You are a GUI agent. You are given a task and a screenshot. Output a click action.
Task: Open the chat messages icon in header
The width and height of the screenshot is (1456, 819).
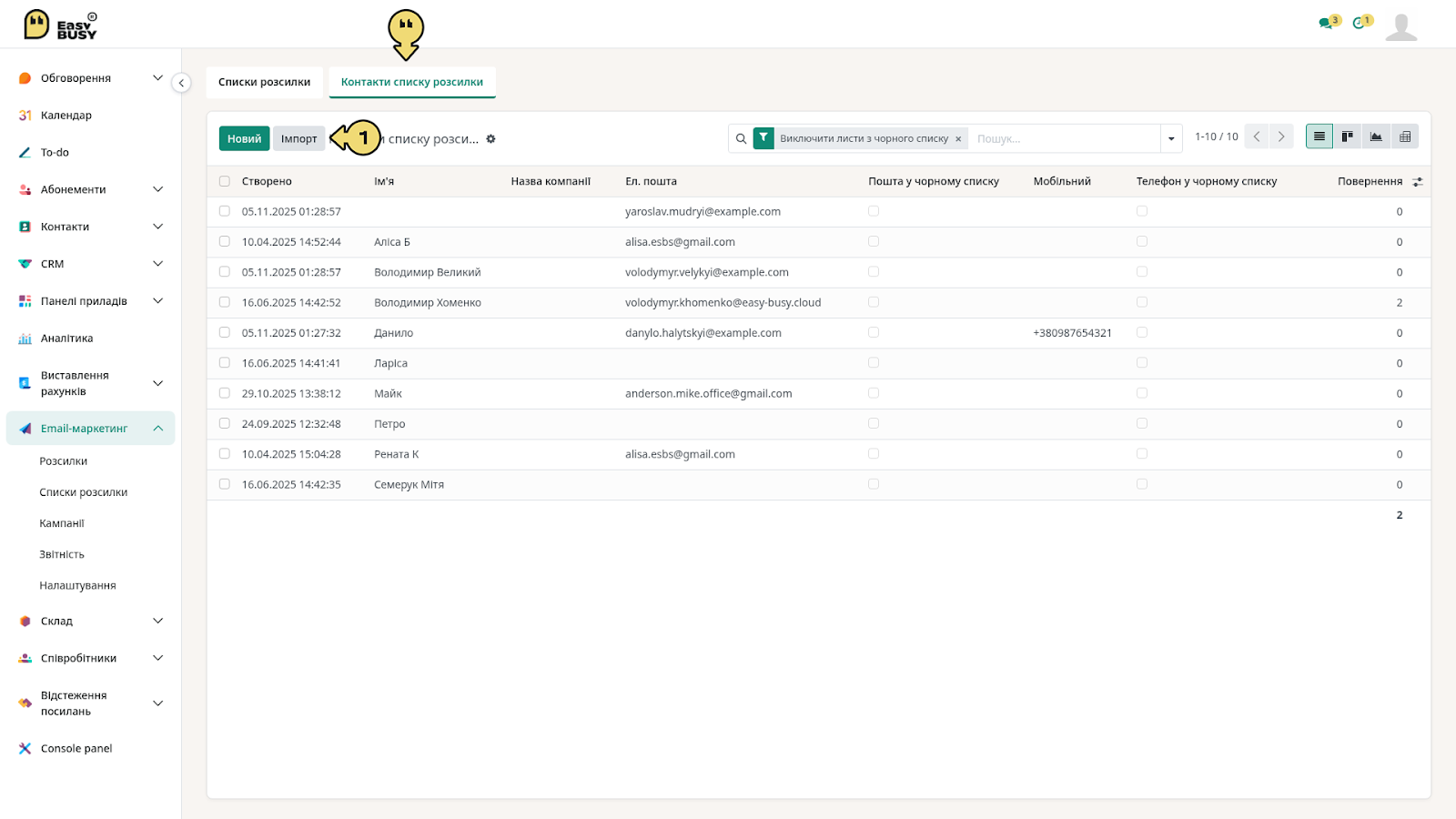point(1326,23)
